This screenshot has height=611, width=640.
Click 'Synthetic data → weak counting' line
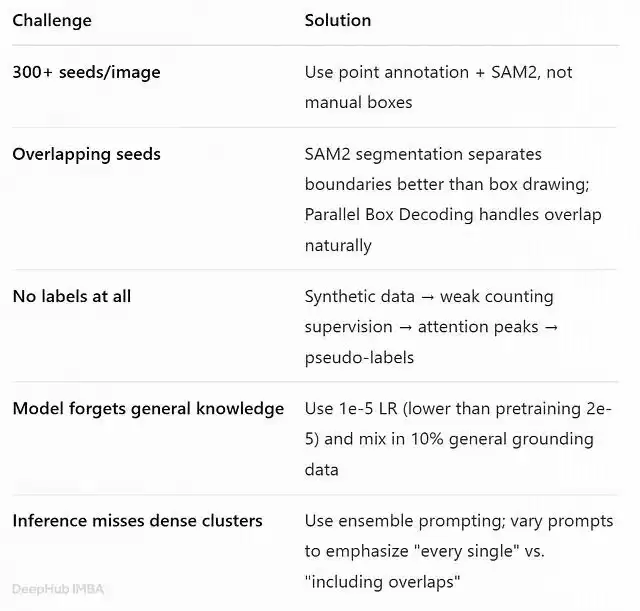pos(429,297)
